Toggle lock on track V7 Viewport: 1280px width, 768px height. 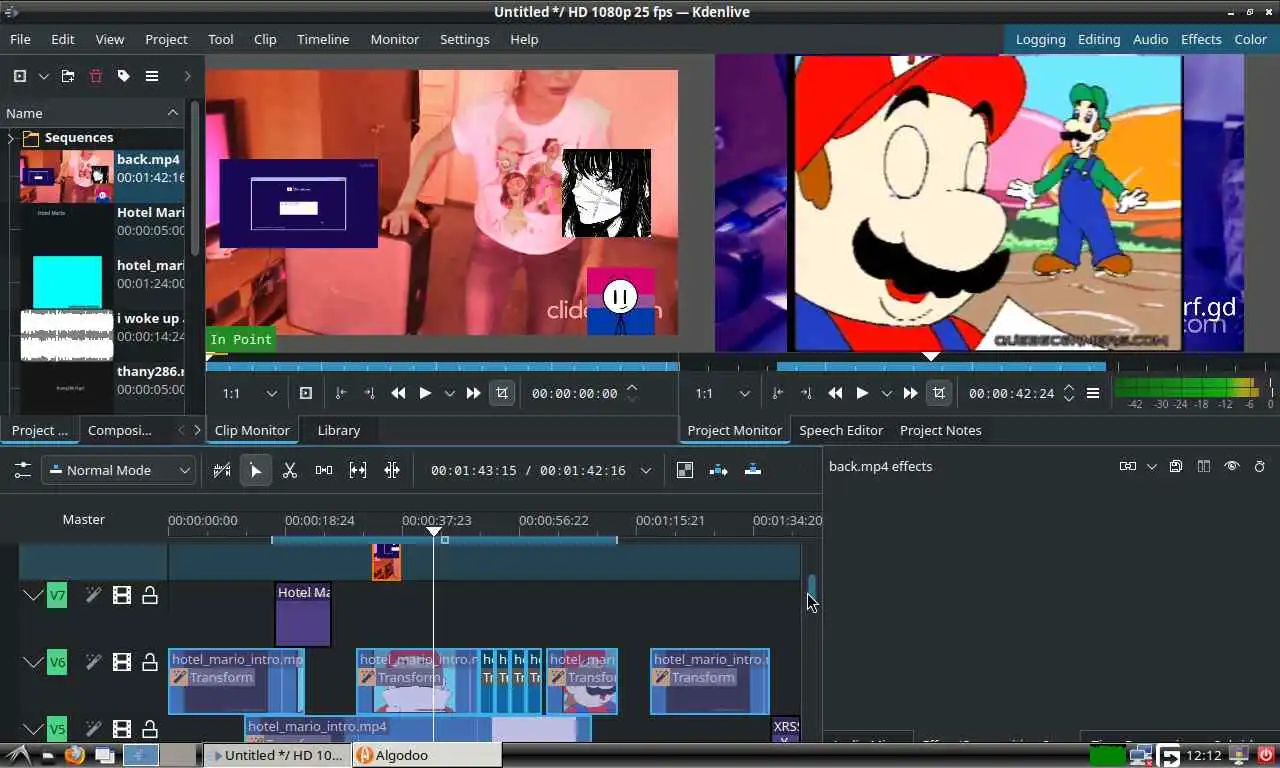150,596
